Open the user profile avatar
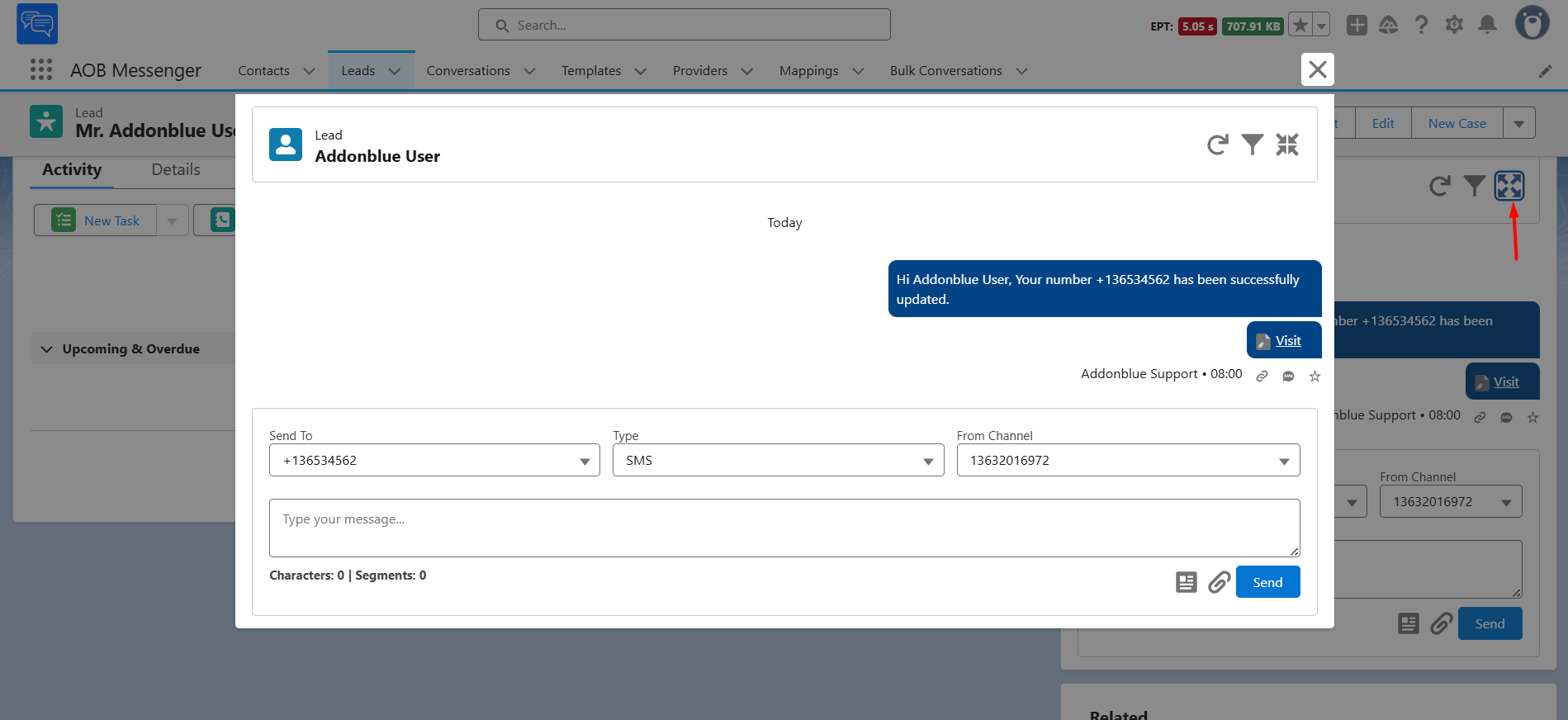The width and height of the screenshot is (1568, 720). click(1532, 23)
